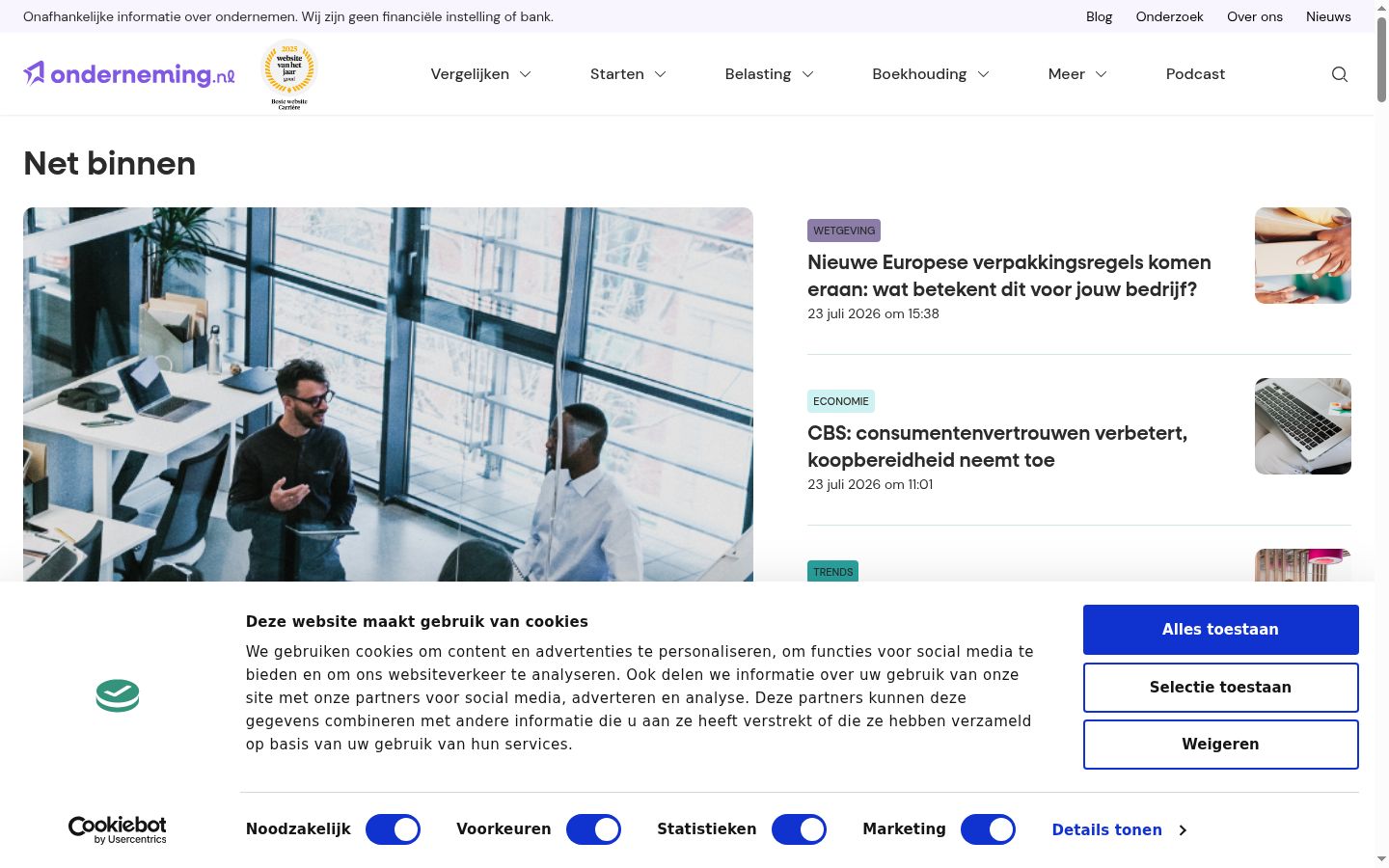Open the Blog link in top bar
Viewport: 1389px width, 868px height.
click(x=1099, y=16)
